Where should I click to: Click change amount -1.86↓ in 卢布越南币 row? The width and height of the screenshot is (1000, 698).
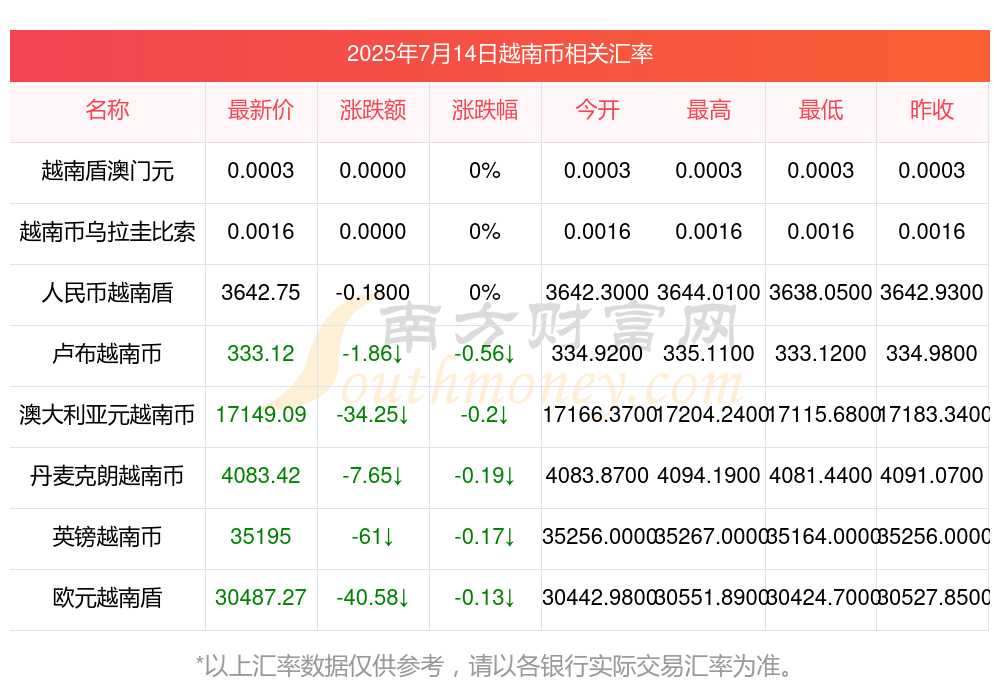372,353
